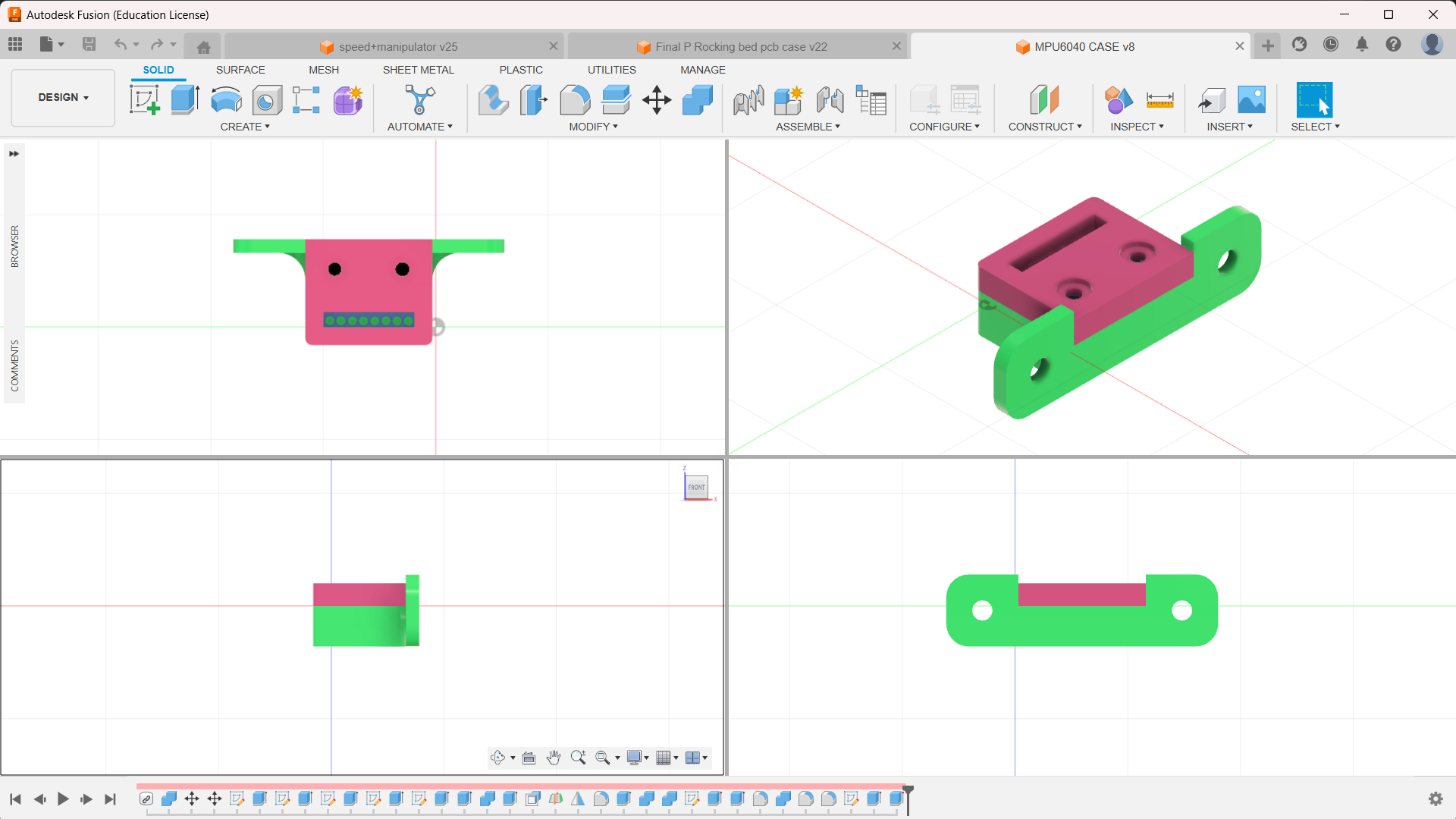The width and height of the screenshot is (1456, 819).
Task: Switch to the SHEET METAL tab
Action: coord(418,70)
